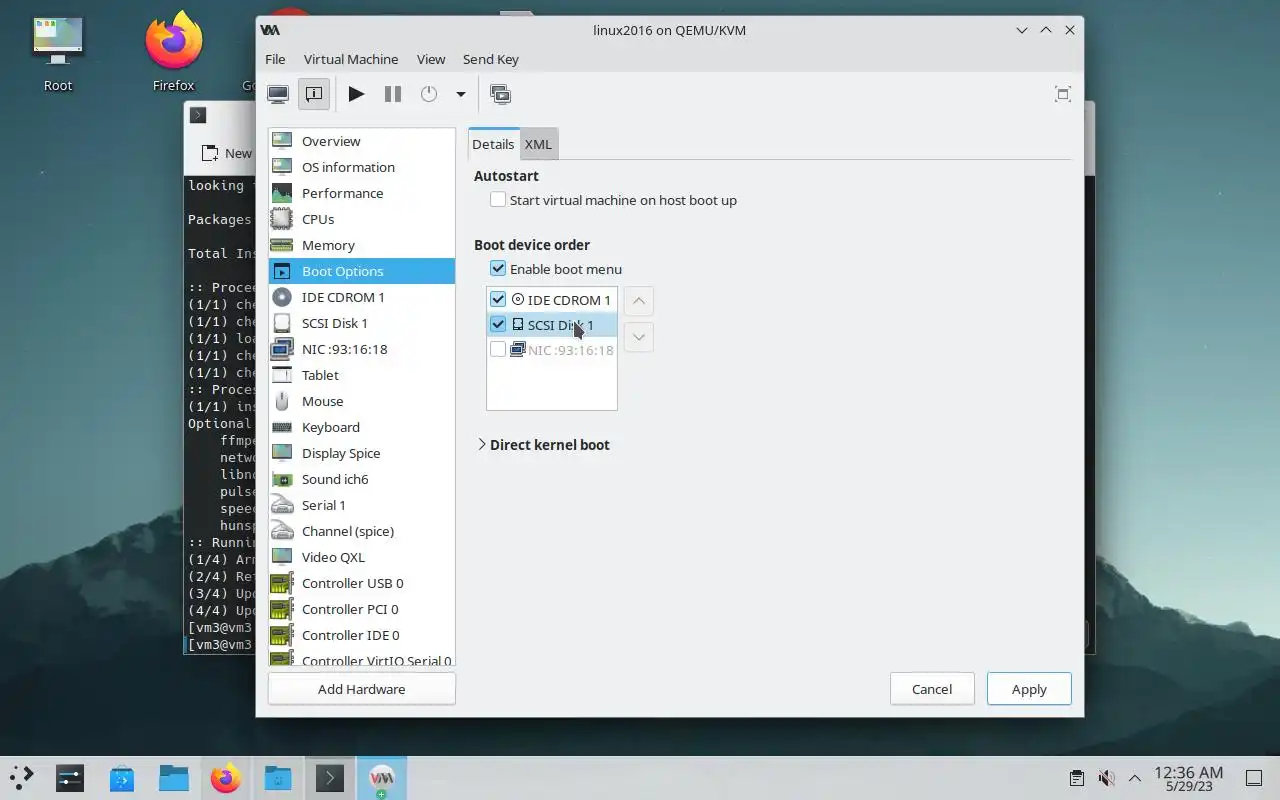The image size is (1280, 800).
Task: Open the KDE application launcher
Action: (22, 778)
